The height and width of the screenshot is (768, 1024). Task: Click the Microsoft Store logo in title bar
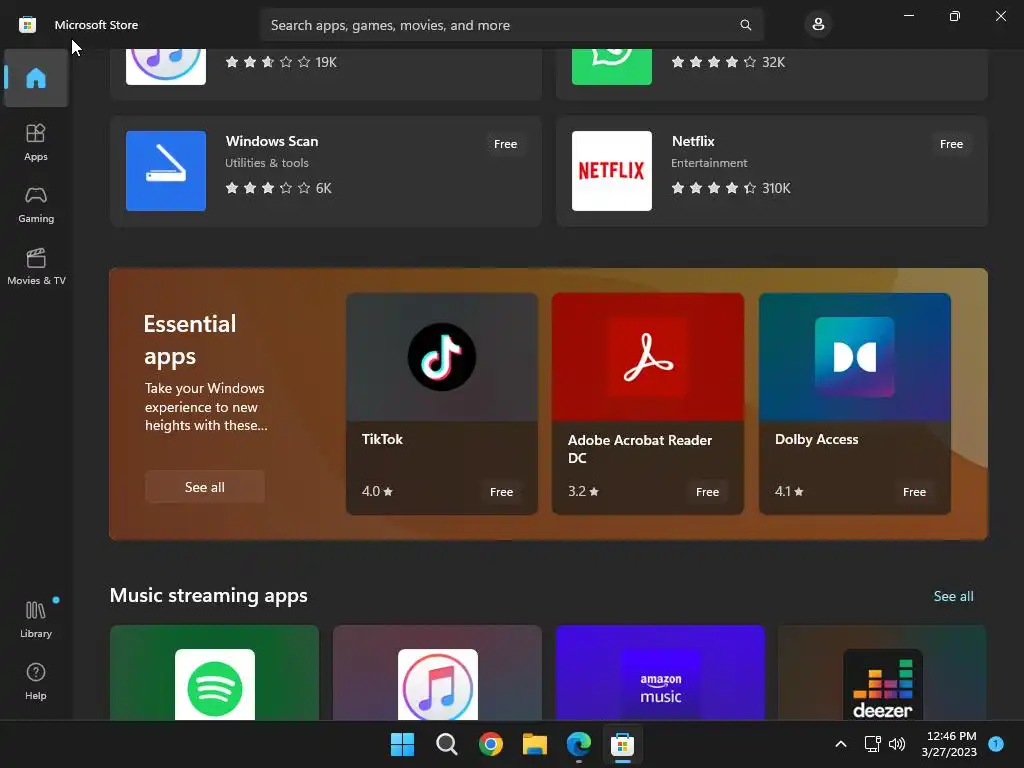click(x=27, y=25)
